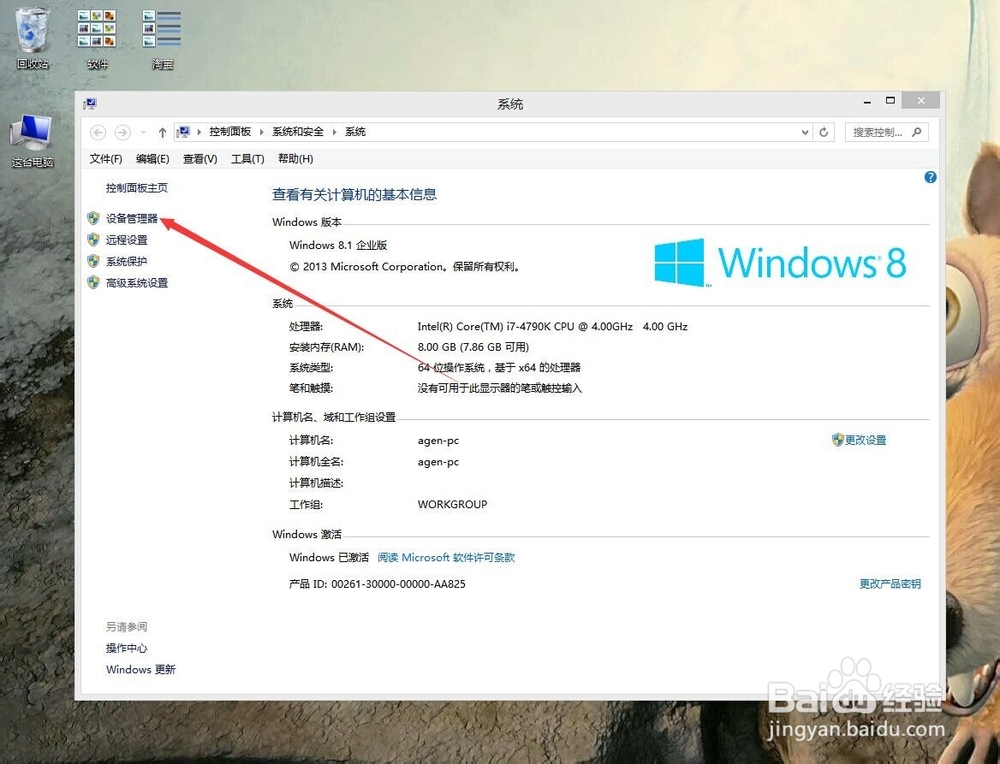Refresh the System page
Image resolution: width=1000 pixels, height=764 pixels.
[824, 132]
